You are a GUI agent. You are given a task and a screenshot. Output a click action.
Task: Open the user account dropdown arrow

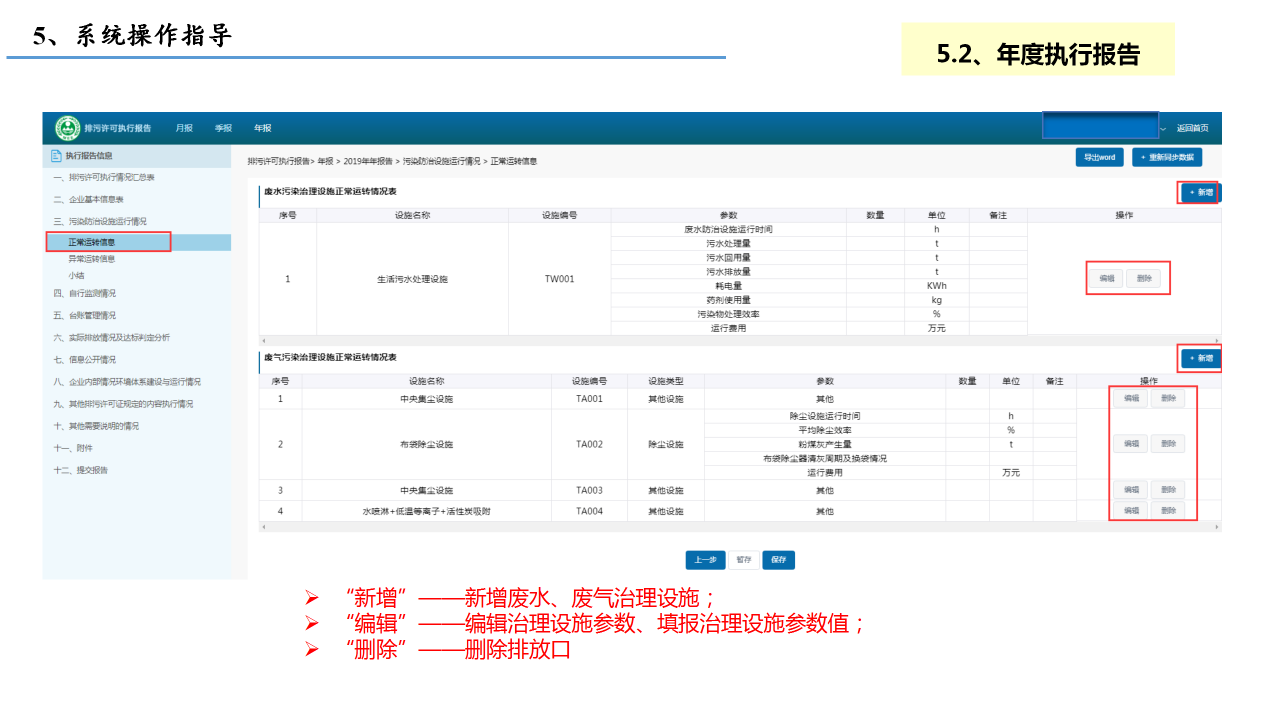(1163, 129)
